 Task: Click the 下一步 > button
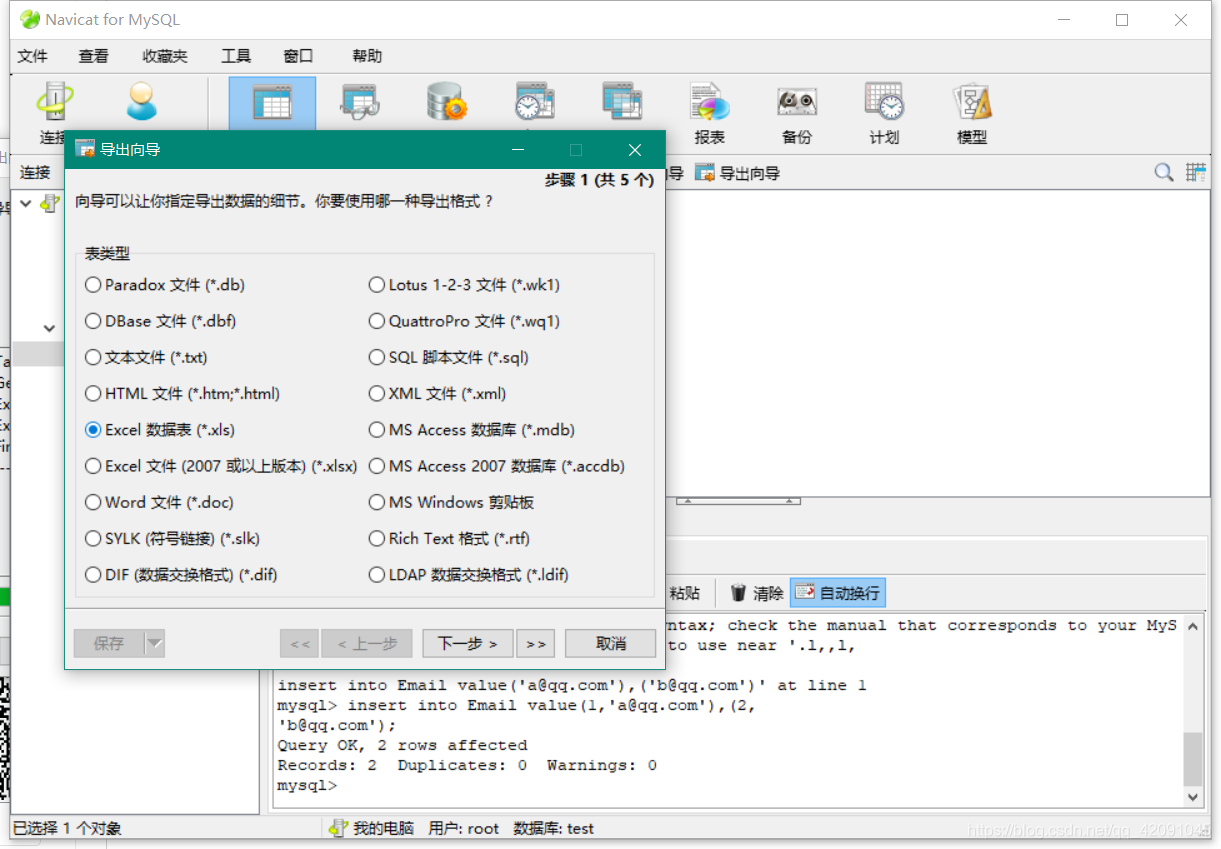[x=467, y=643]
